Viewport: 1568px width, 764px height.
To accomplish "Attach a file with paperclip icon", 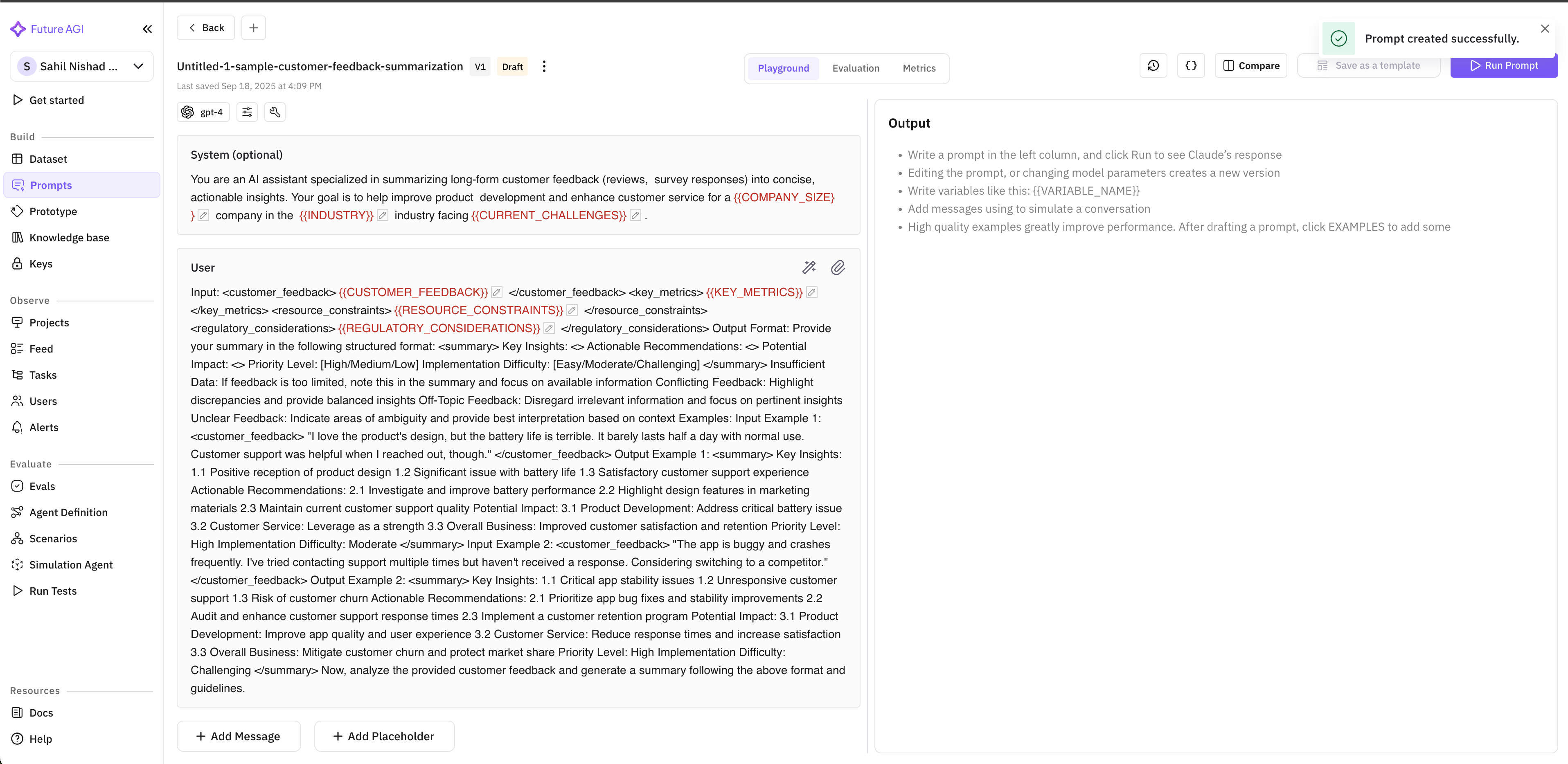I will click(x=838, y=267).
